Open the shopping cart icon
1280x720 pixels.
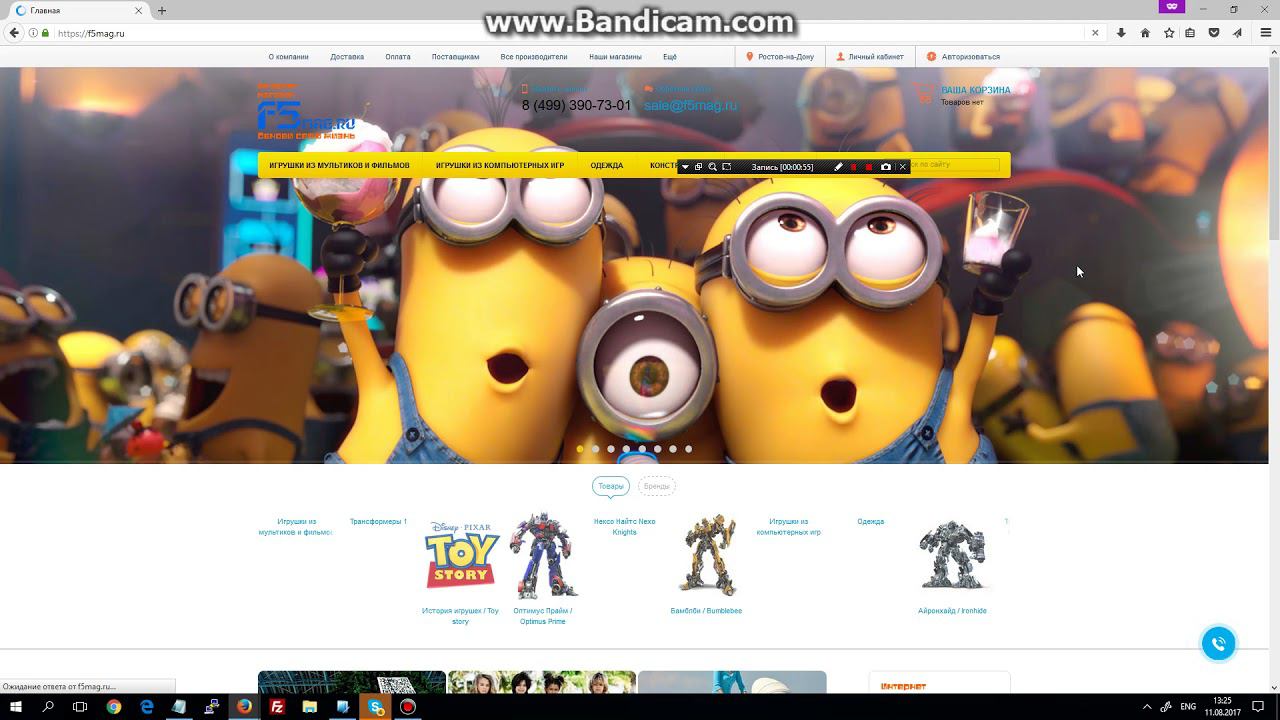pos(924,93)
